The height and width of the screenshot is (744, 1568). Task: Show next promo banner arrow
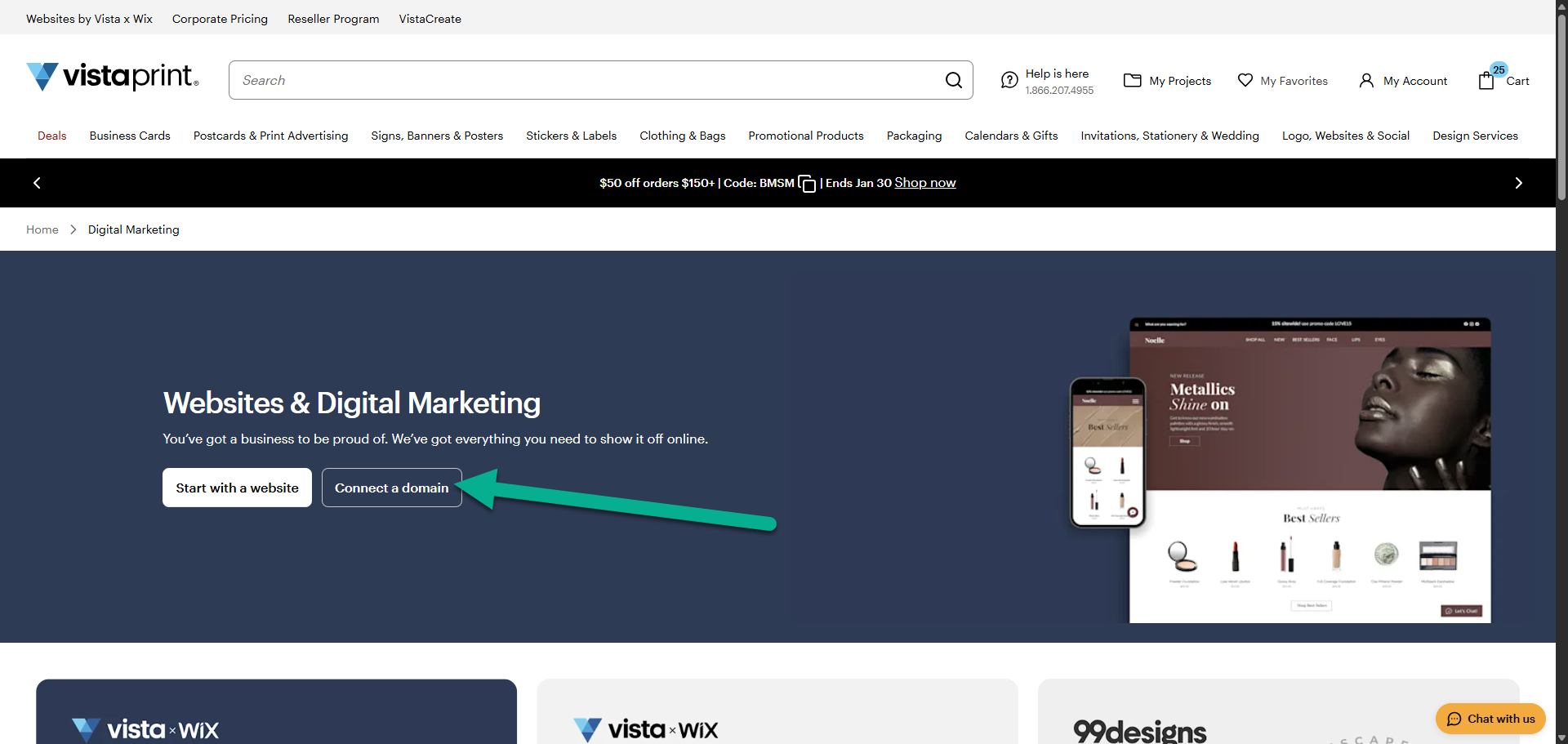(x=1518, y=183)
